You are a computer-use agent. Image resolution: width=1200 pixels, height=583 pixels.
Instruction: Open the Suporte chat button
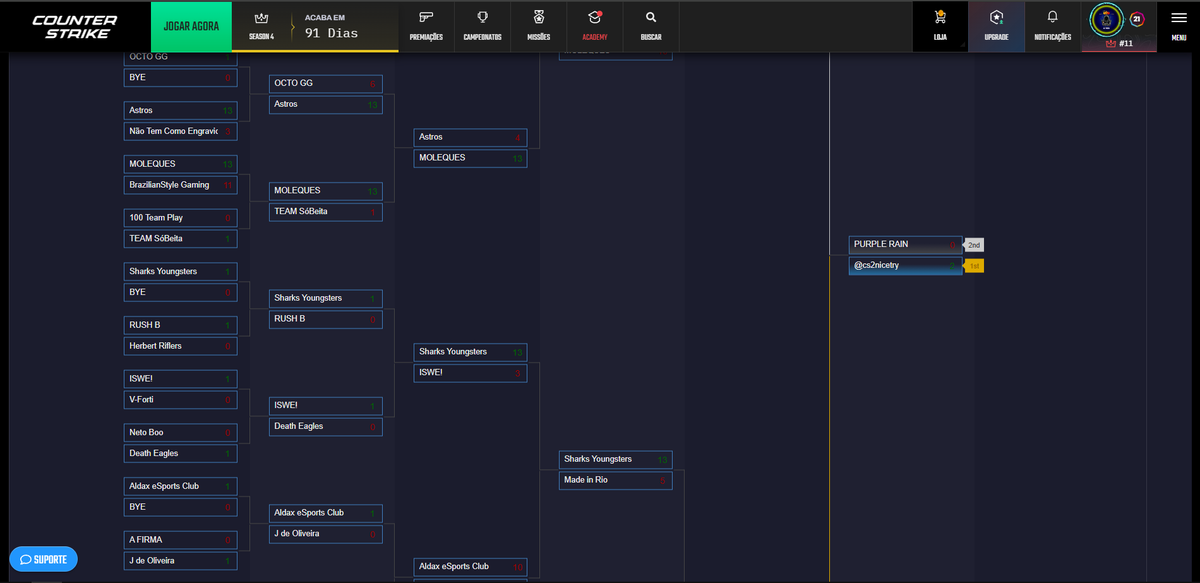tap(43, 559)
